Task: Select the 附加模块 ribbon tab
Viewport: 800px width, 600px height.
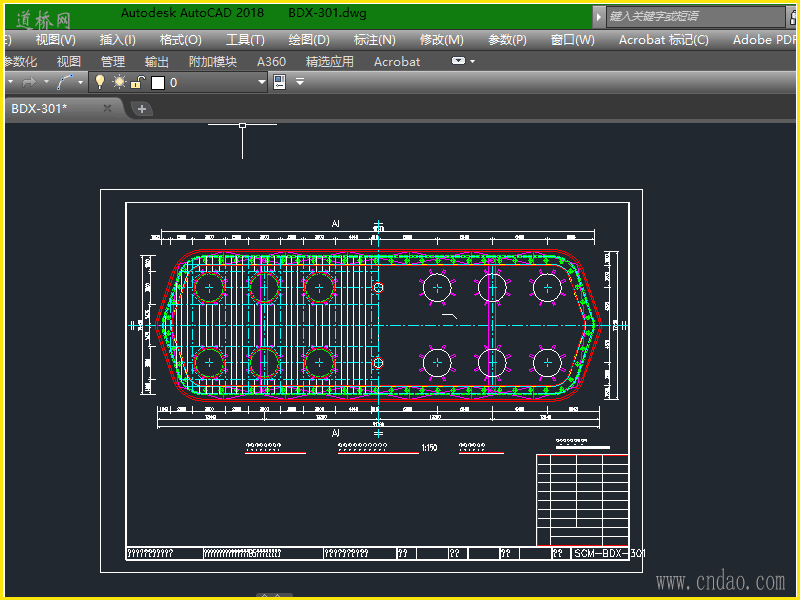Action: pyautogui.click(x=213, y=61)
